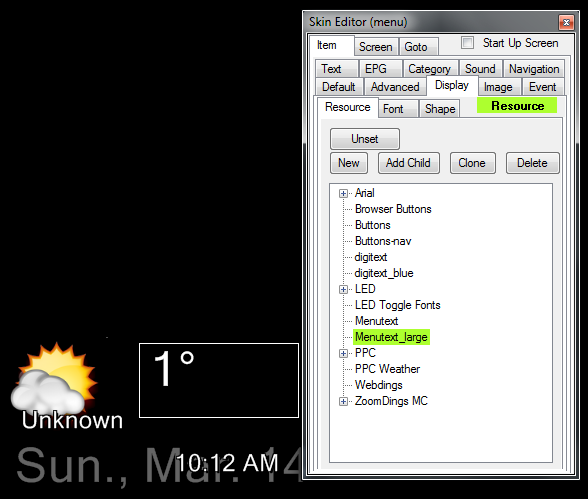Click the Unset button
Viewport: 588px width, 499px height.
pyautogui.click(x=365, y=139)
